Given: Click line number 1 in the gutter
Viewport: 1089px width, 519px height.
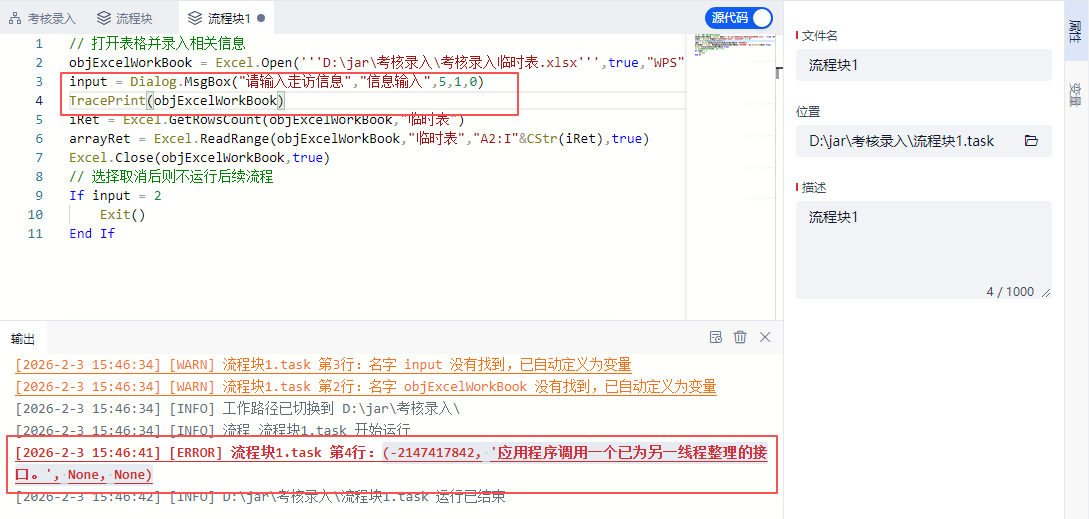Looking at the screenshot, I should pyautogui.click(x=39, y=43).
